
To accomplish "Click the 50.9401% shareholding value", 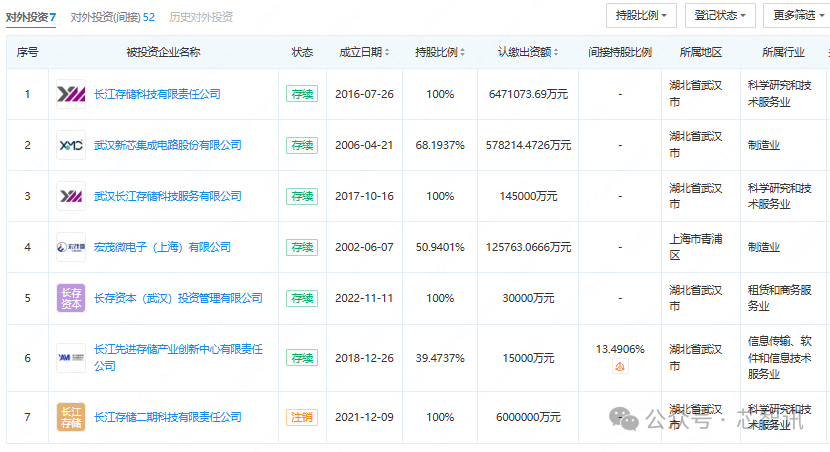I will pos(440,247).
